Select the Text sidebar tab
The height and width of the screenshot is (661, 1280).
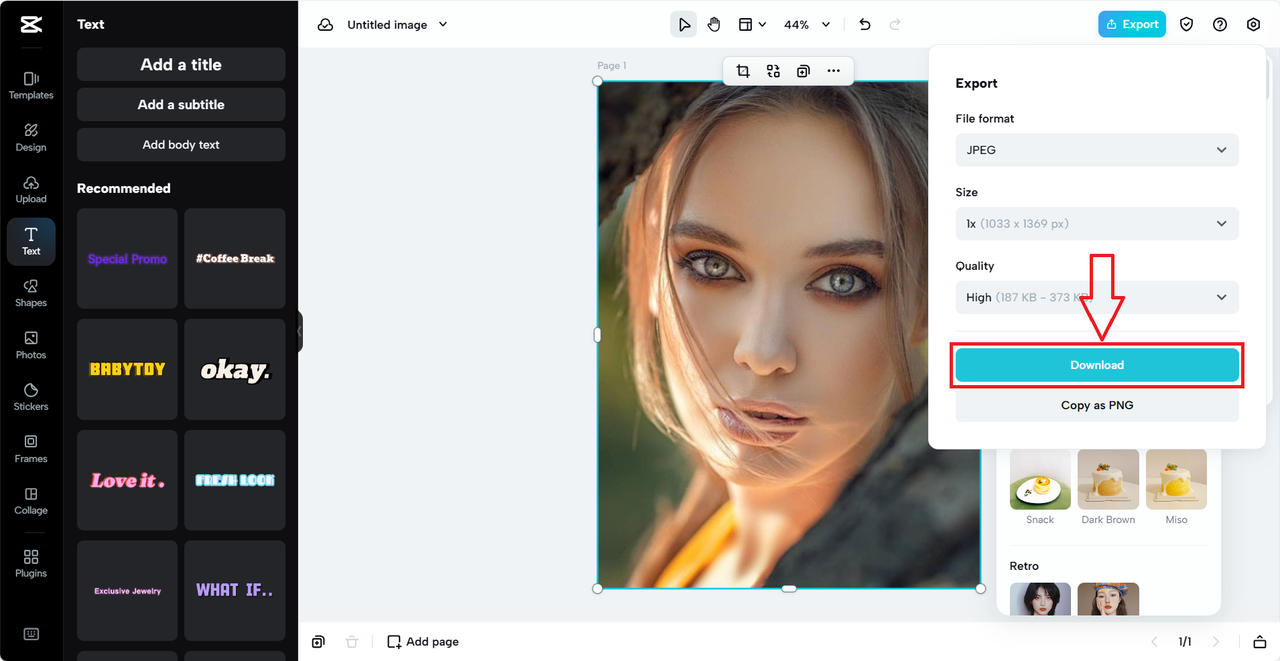(31, 241)
